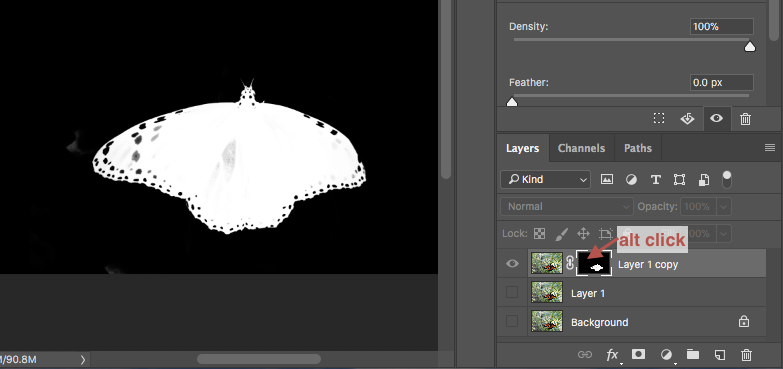Viewport: 783px width, 369px height.
Task: Lock artboard nesting crop-frame icon
Action: [606, 233]
